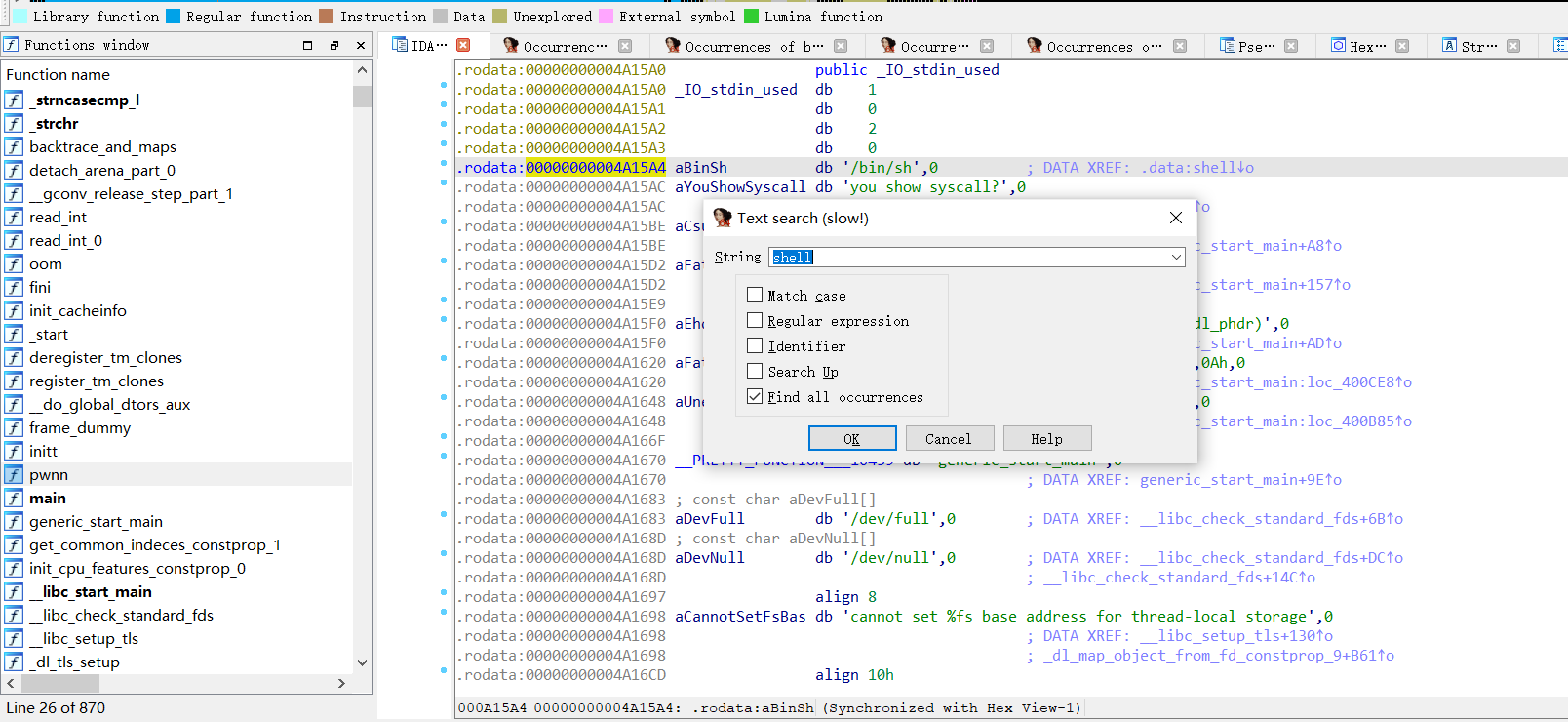The height and width of the screenshot is (722, 1568).
Task: Toggle the Regular expression checkbox
Action: (755, 320)
